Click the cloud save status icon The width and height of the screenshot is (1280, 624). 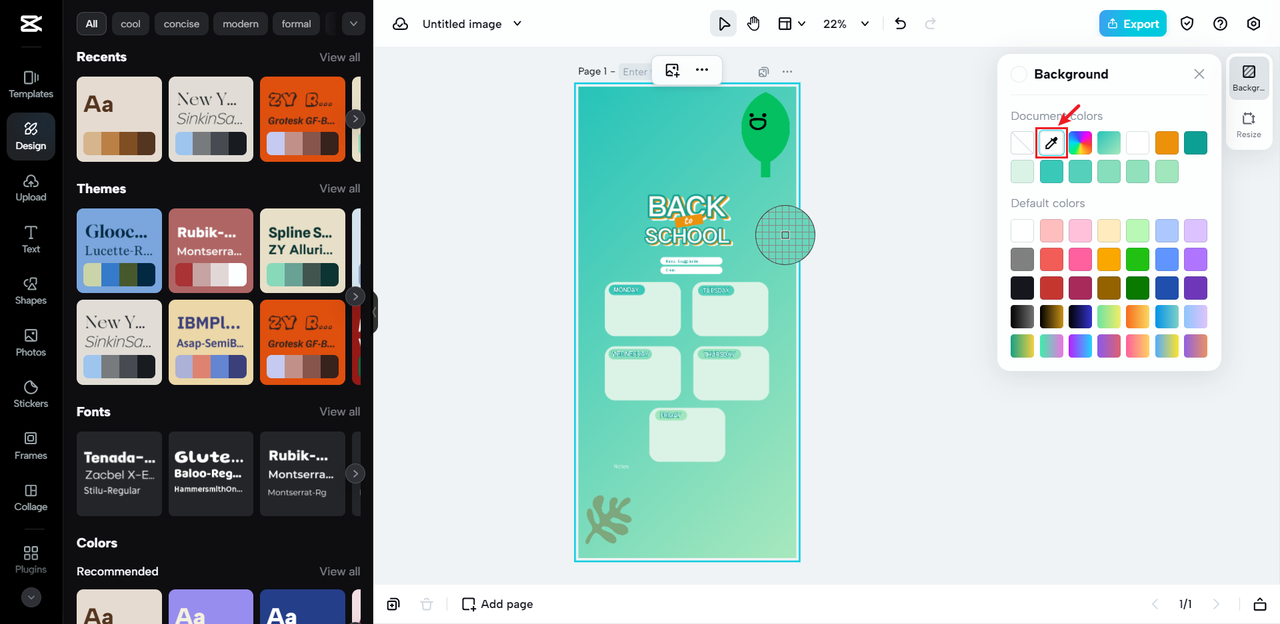[400, 24]
